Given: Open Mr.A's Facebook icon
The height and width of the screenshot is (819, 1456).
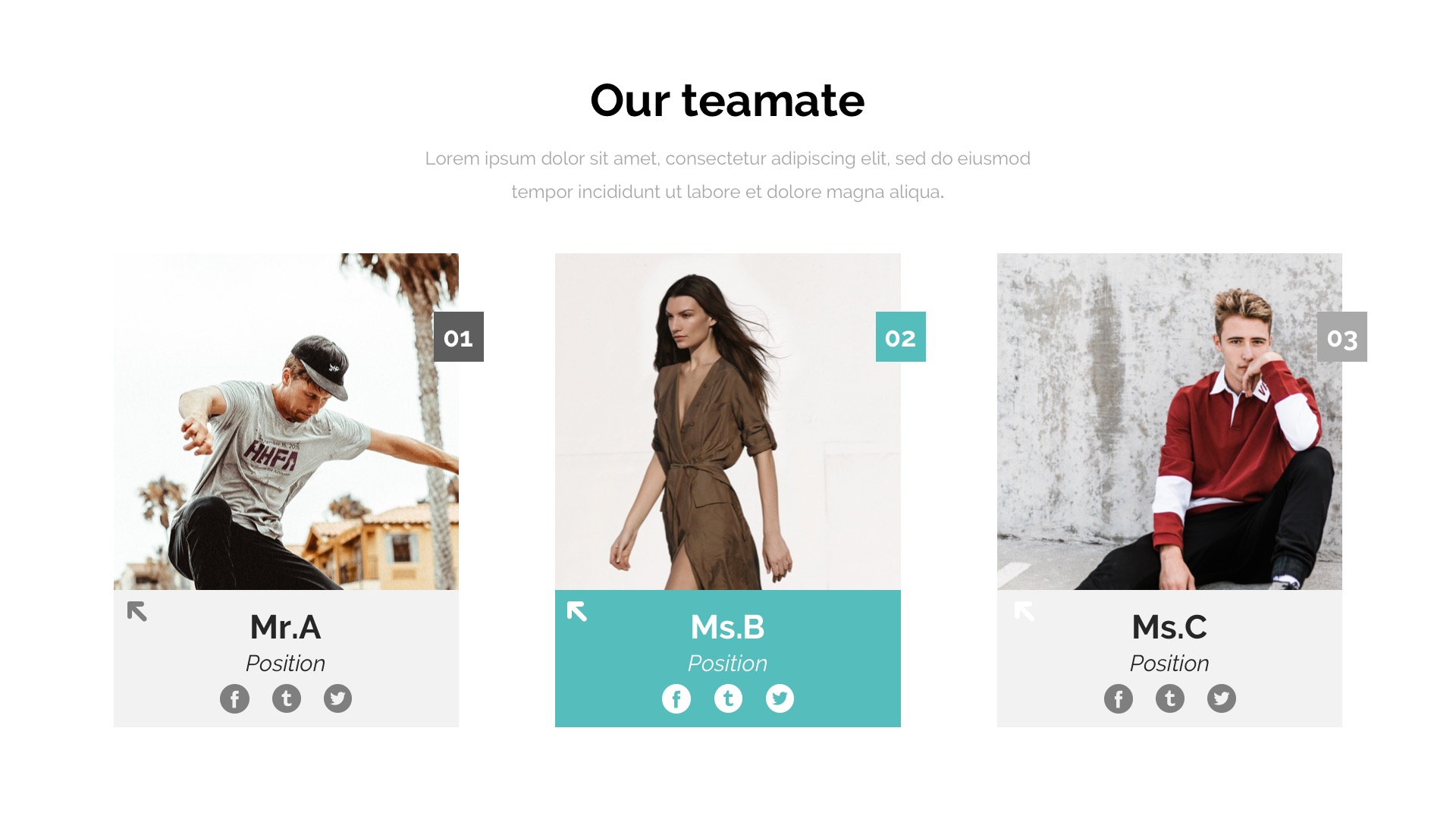Looking at the screenshot, I should [234, 698].
